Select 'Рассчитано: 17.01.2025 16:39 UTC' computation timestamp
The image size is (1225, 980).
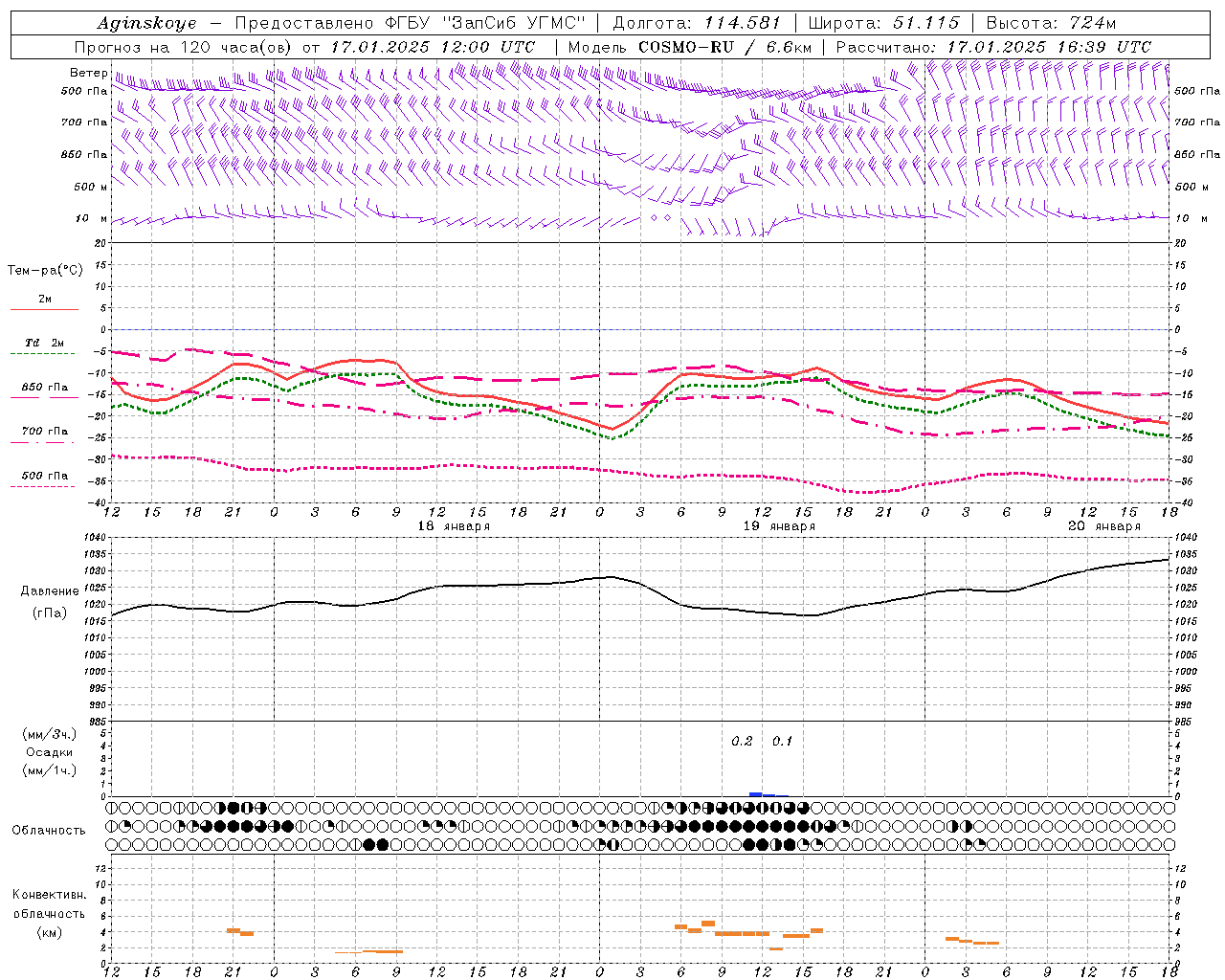(993, 46)
